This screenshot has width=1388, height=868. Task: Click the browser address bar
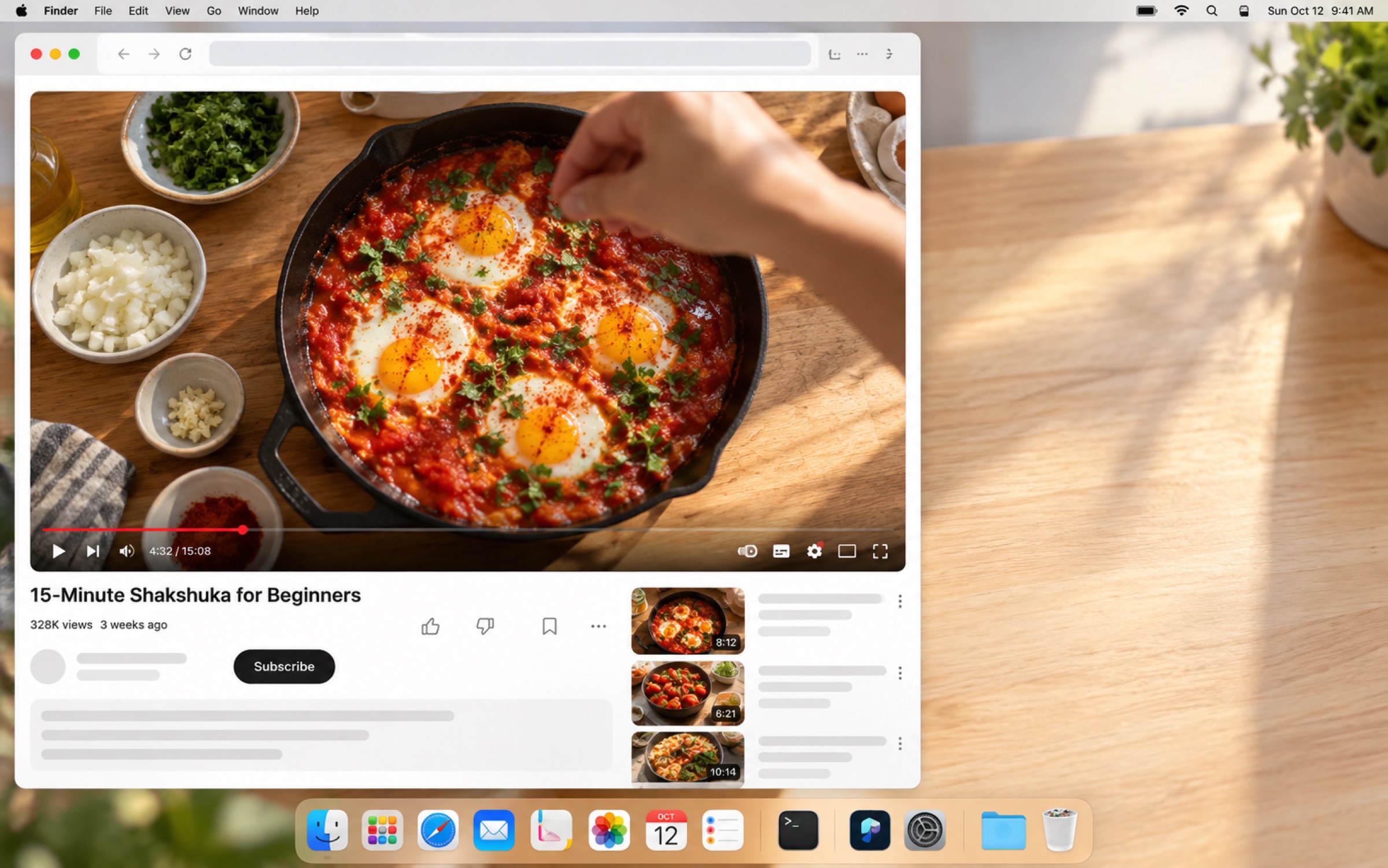pos(510,54)
